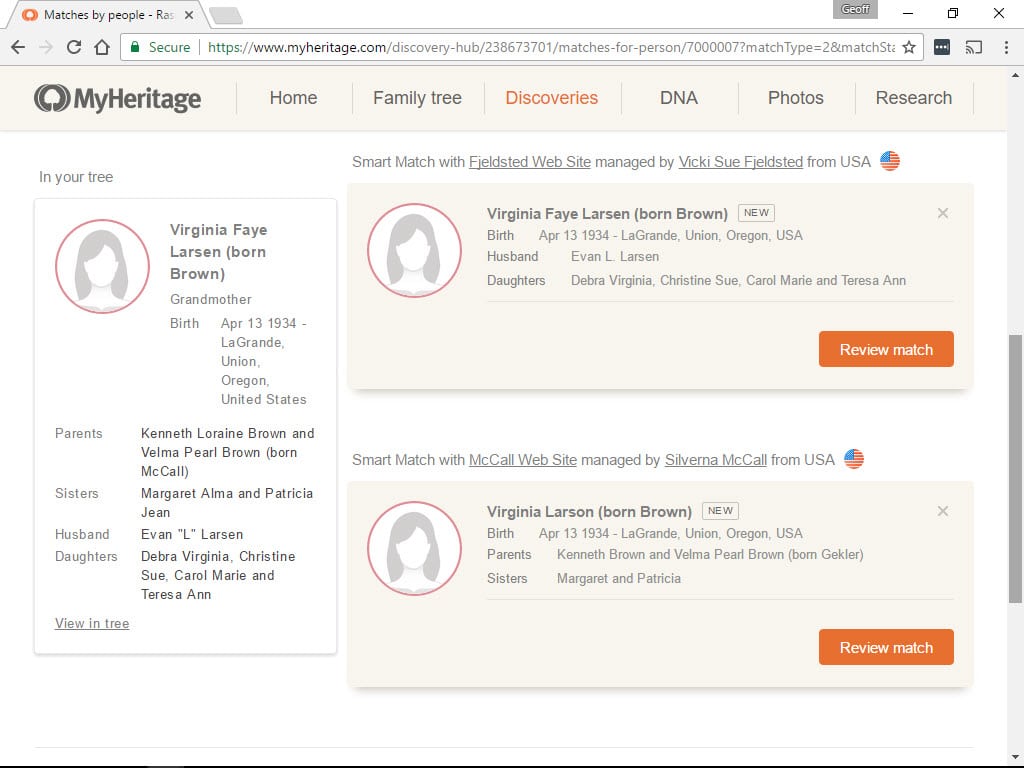Screen dimensions: 1024x768
Task: Open the Research menu item
Action: [x=913, y=98]
